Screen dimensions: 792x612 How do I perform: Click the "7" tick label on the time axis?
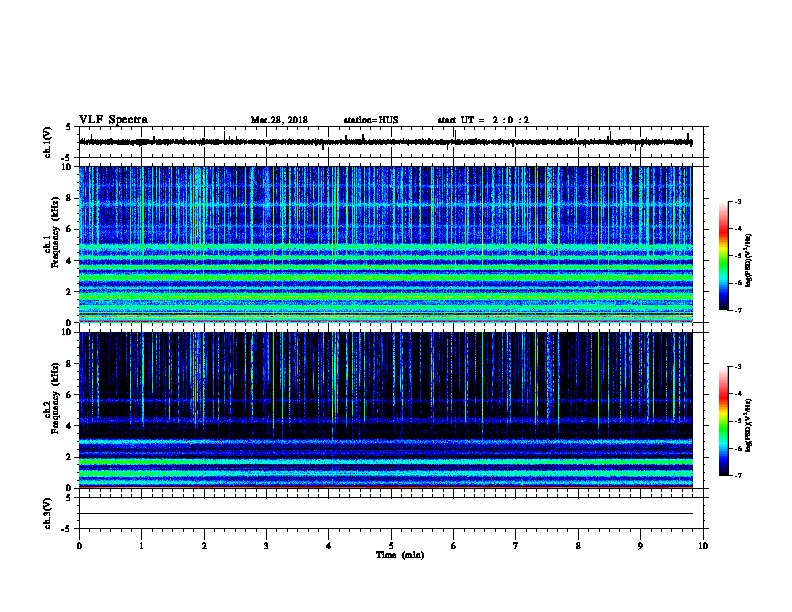click(x=516, y=546)
